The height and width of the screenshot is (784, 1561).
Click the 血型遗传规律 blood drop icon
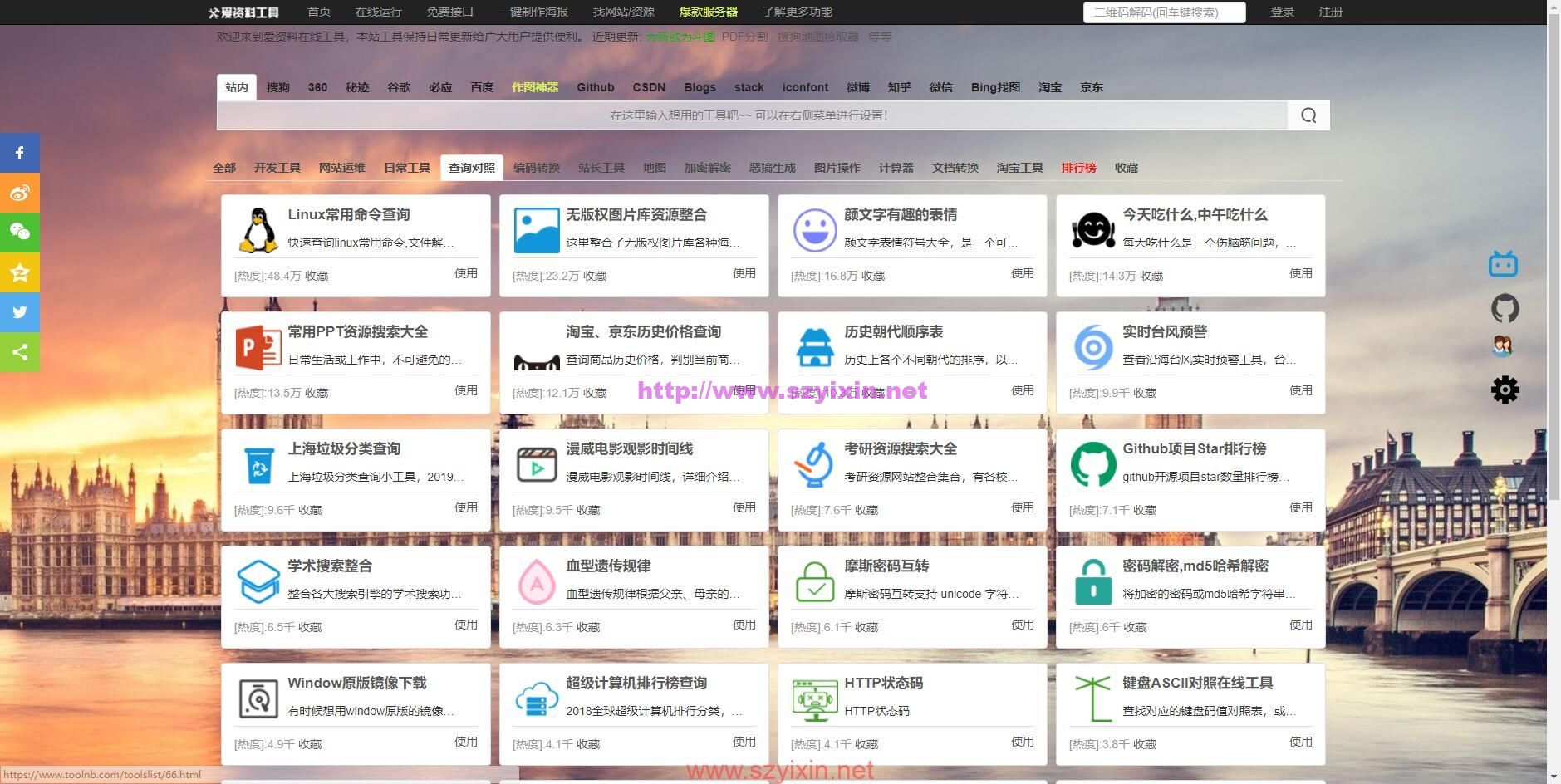[537, 581]
